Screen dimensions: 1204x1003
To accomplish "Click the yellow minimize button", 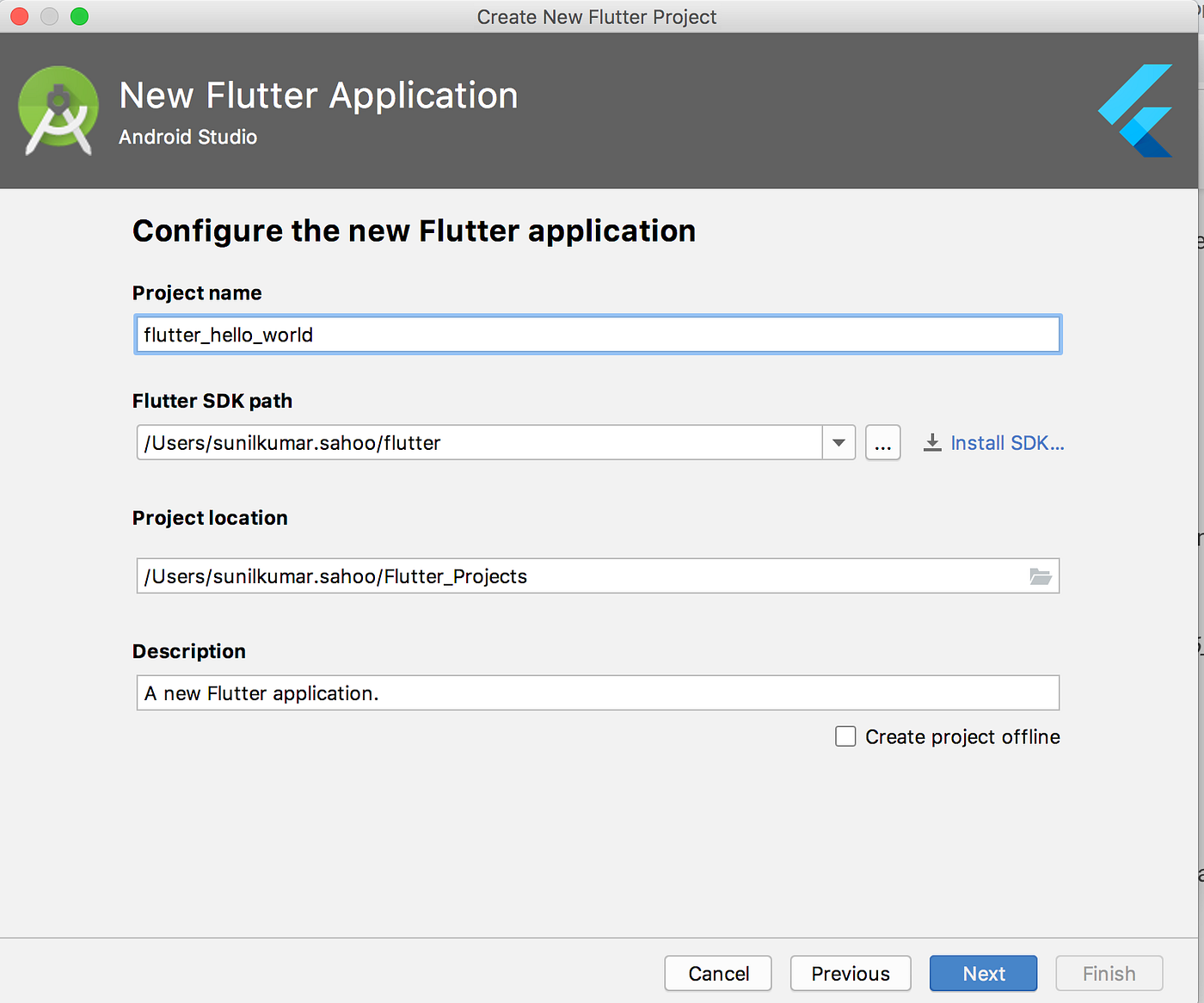I will (x=49, y=16).
